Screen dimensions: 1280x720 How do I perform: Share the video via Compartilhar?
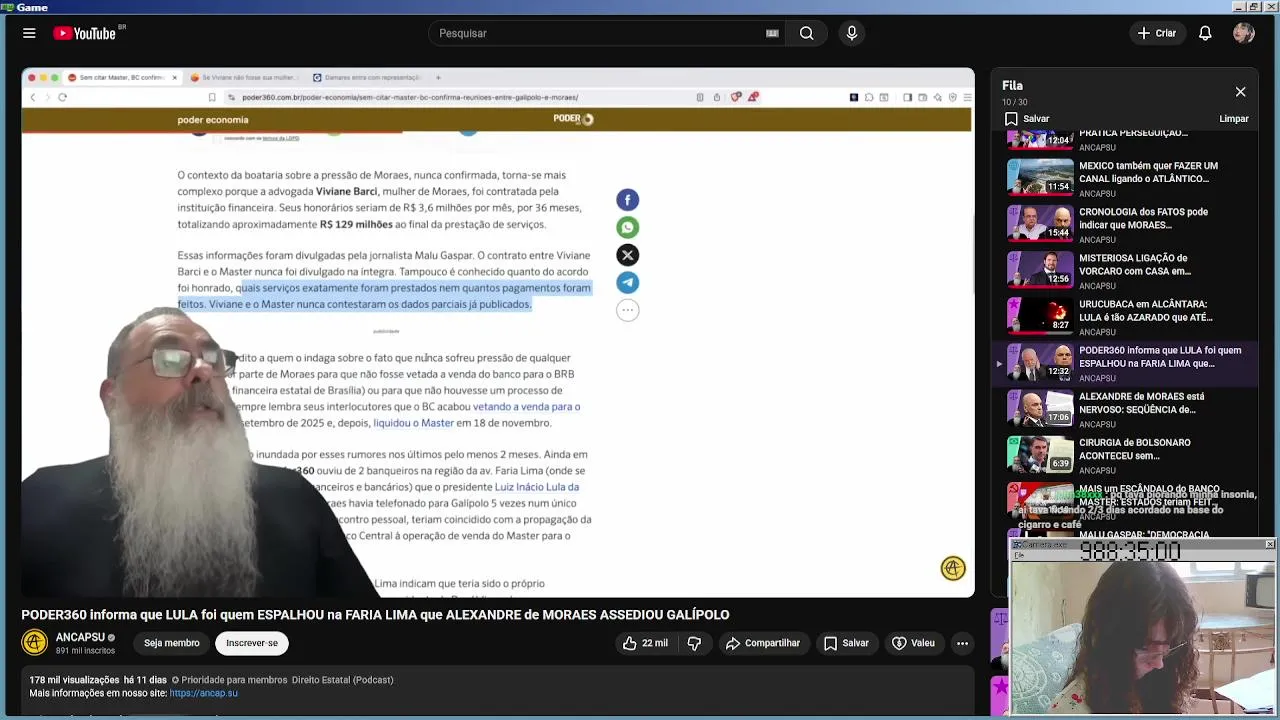[x=763, y=643]
